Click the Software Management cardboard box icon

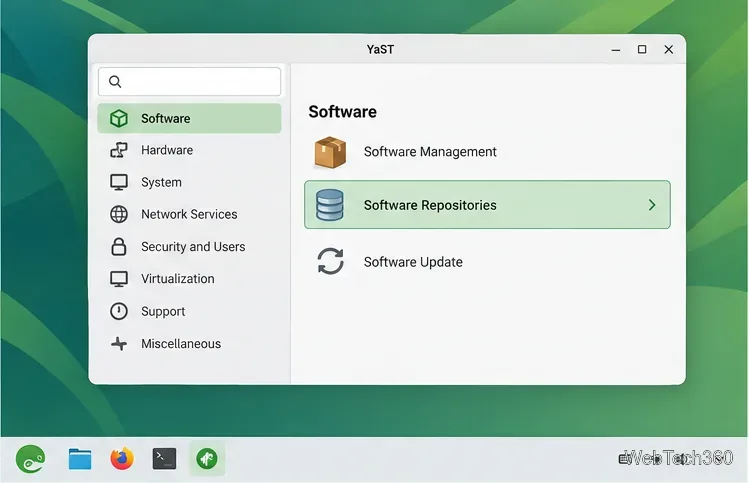330,152
